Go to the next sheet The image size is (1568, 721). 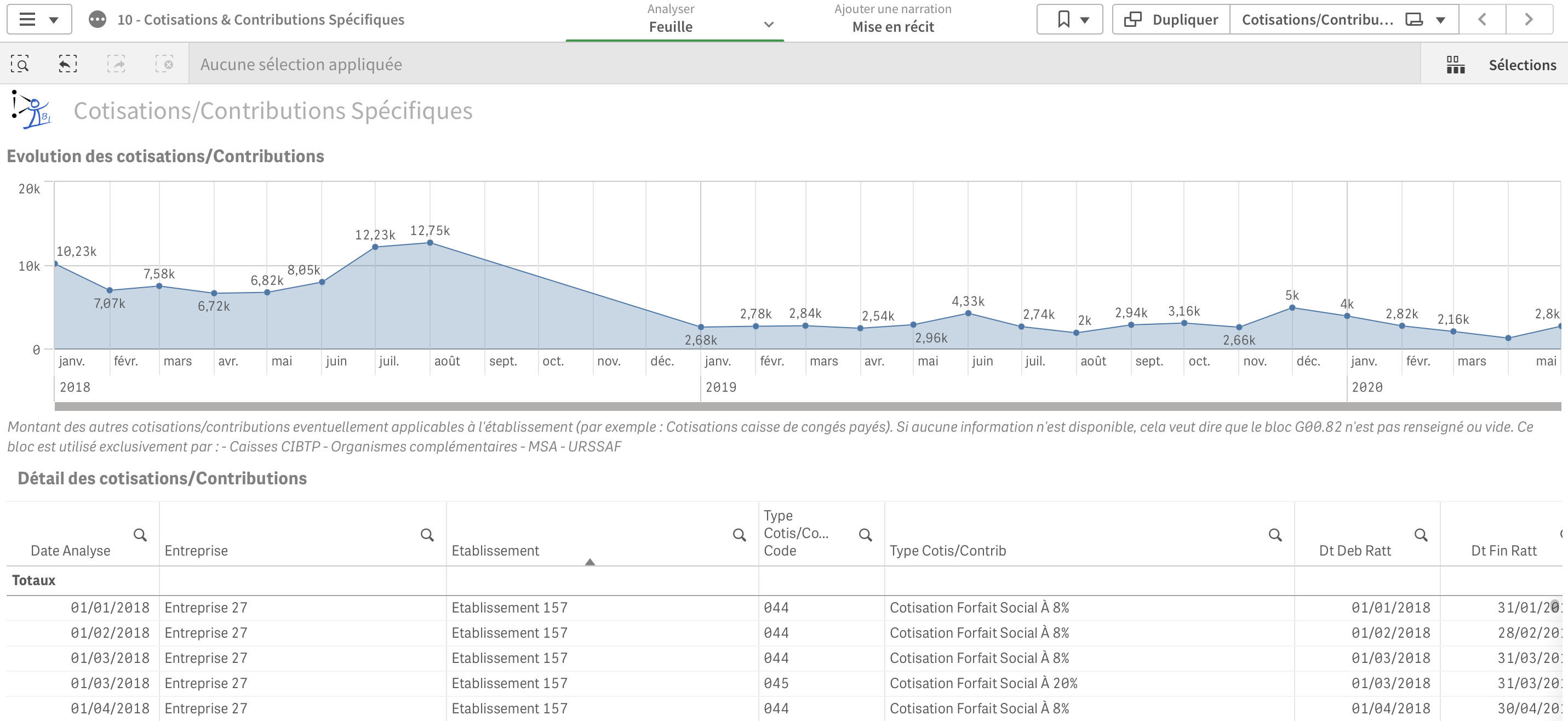1529,20
